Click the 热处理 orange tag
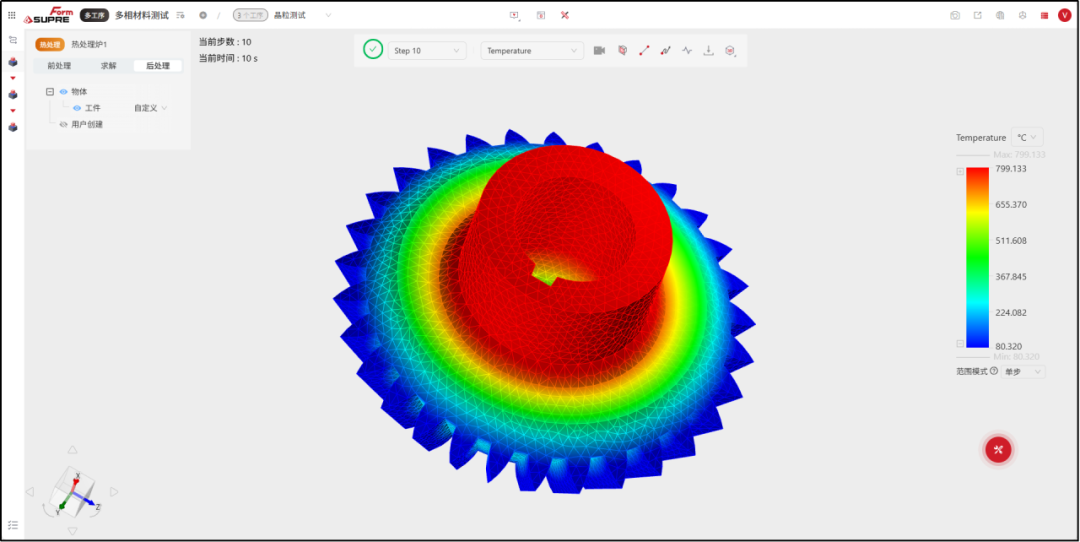 pyautogui.click(x=50, y=44)
